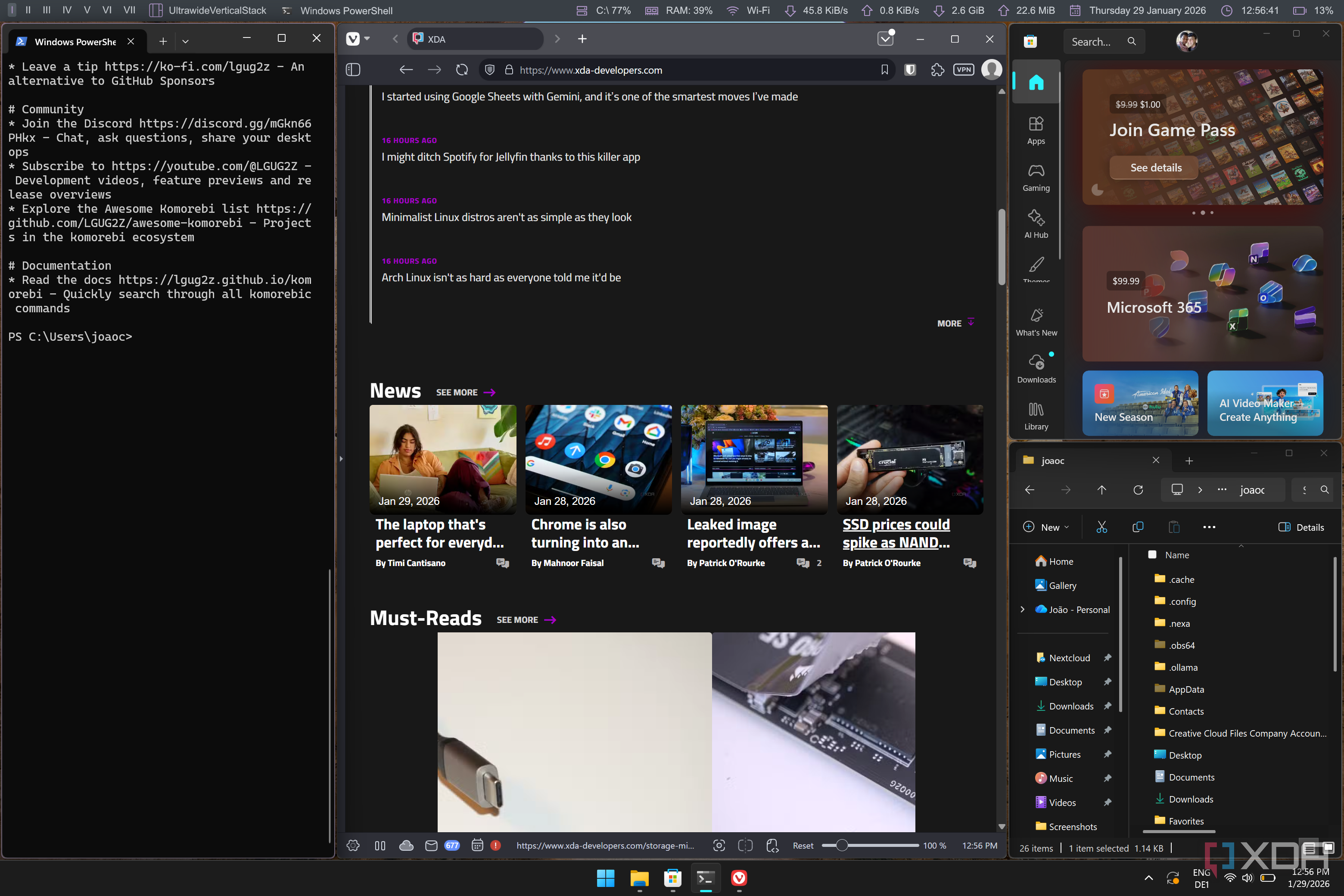Click the Vivaldi mail icon

tap(431, 845)
